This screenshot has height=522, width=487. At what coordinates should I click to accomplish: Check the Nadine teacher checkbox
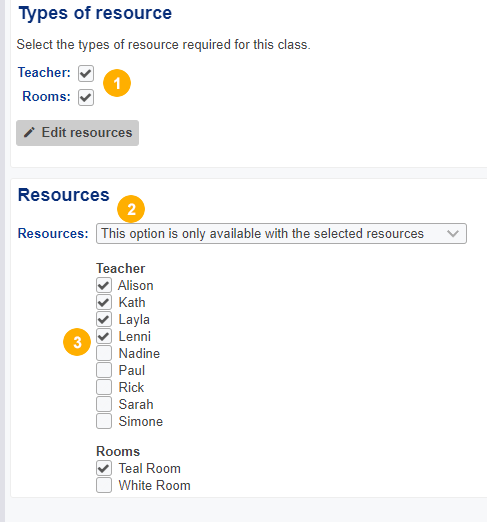[x=104, y=353]
